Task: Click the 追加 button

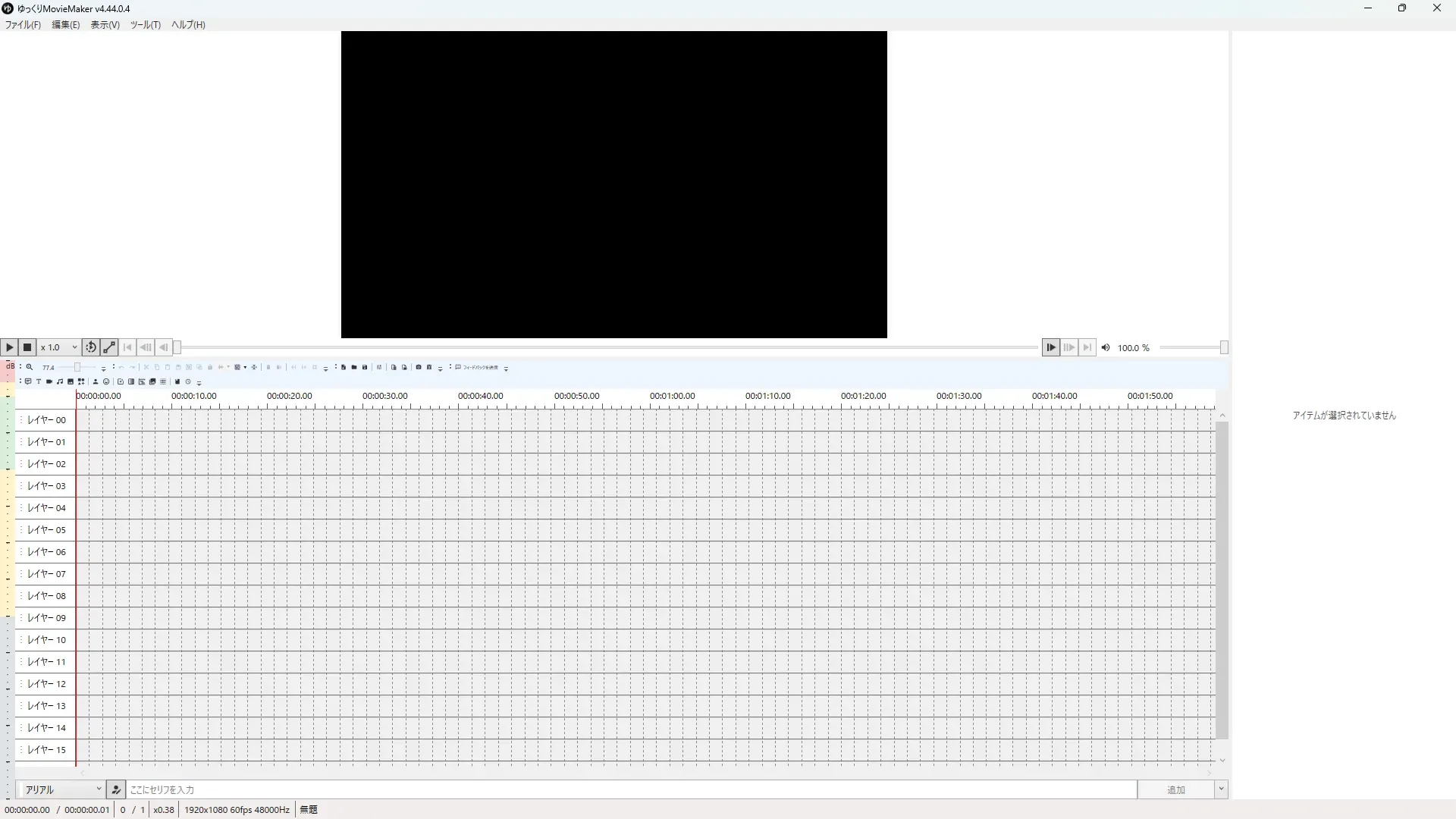Action: pyautogui.click(x=1175, y=789)
